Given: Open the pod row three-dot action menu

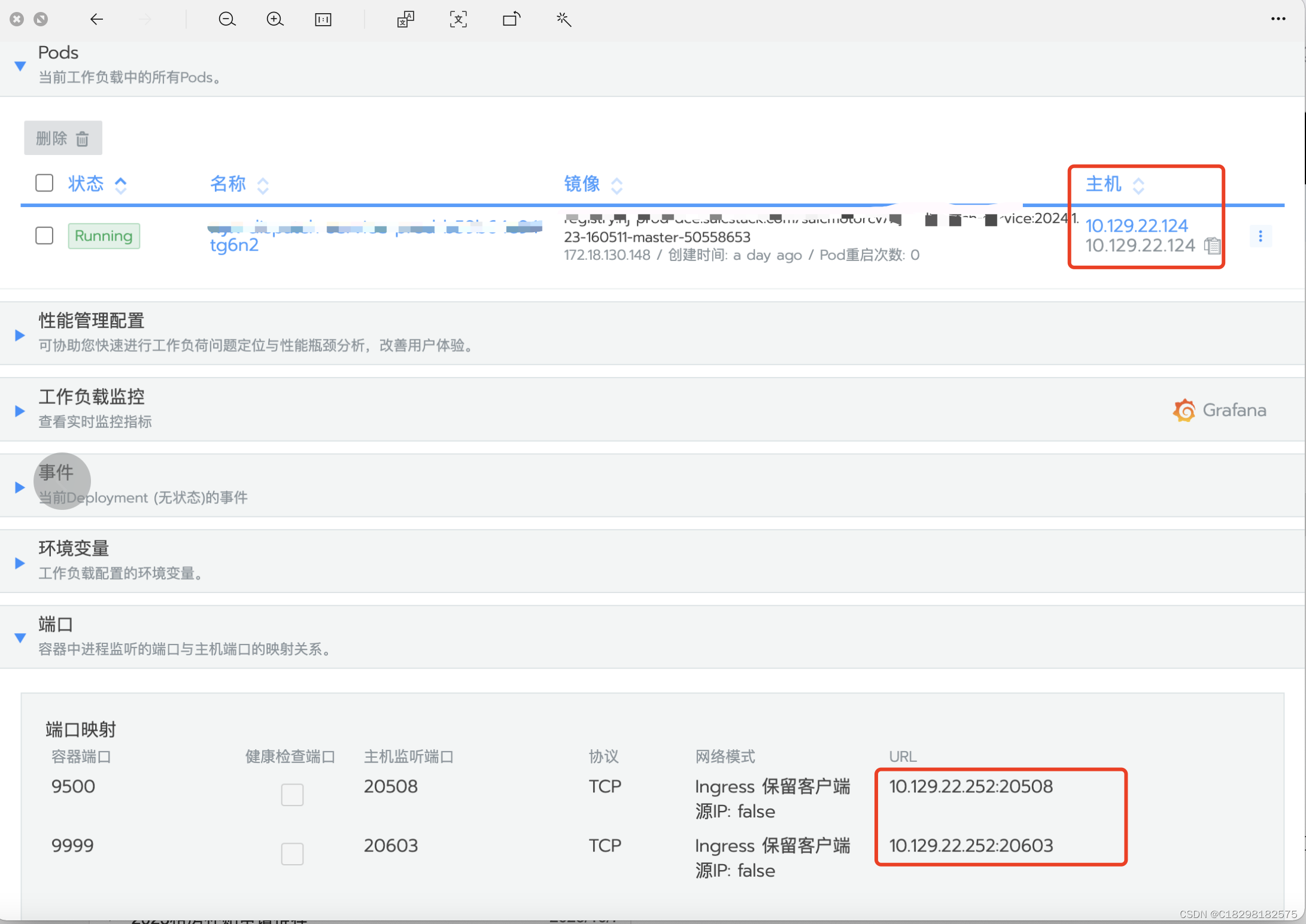Looking at the screenshot, I should tap(1261, 236).
